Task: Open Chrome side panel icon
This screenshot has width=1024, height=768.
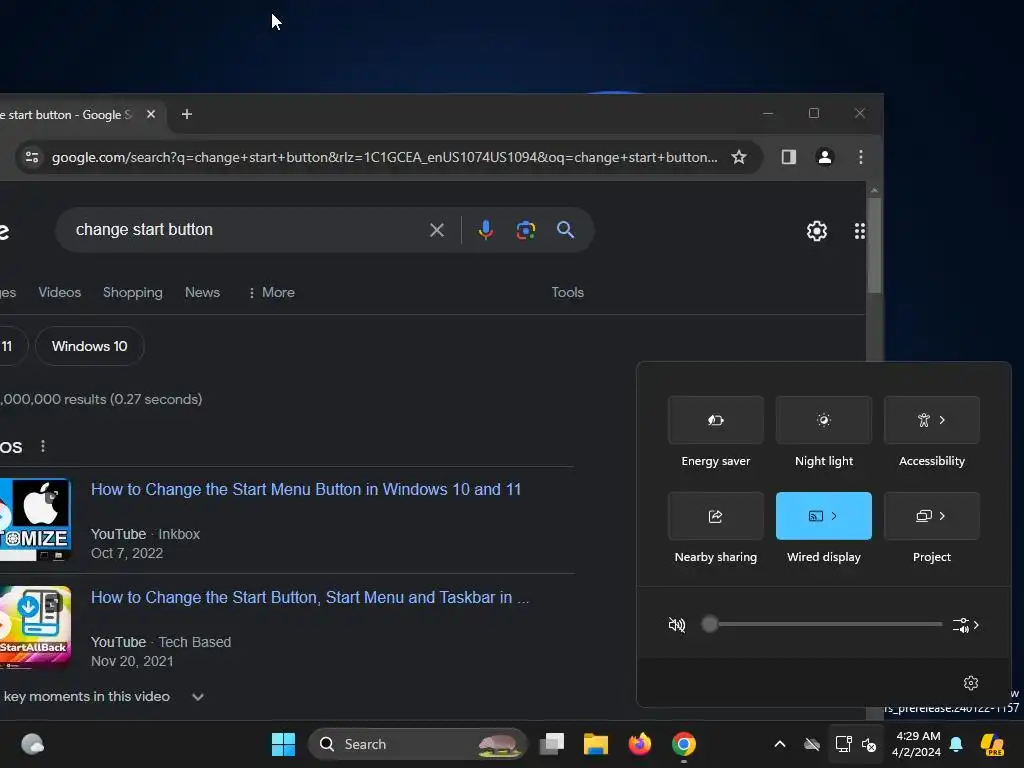Action: 788,157
